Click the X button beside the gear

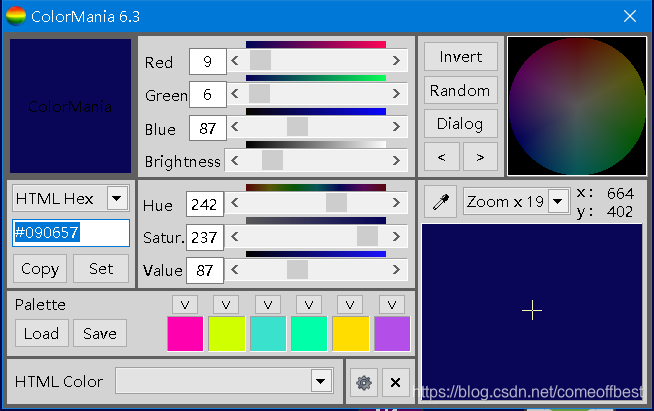pos(395,382)
